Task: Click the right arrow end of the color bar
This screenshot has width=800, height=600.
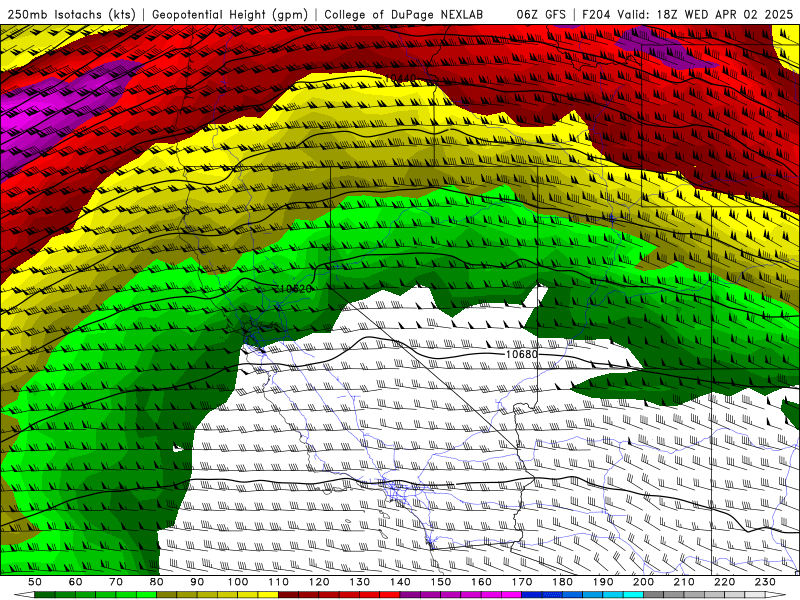Action: click(x=776, y=595)
